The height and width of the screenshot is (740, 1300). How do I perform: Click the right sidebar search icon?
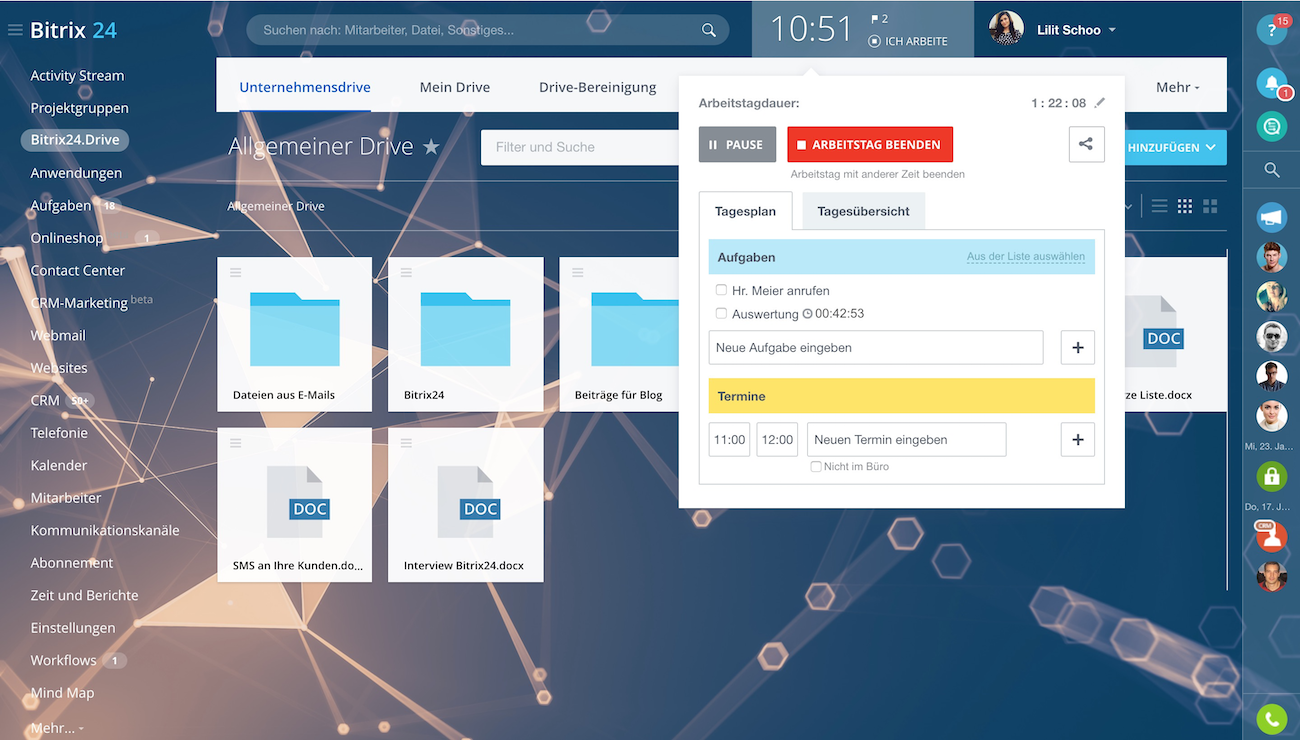(x=1272, y=170)
